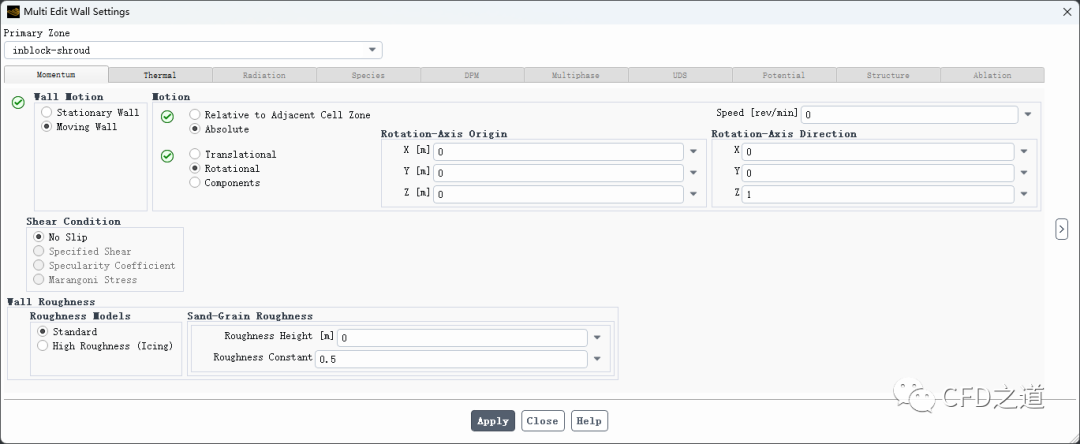Image resolution: width=1080 pixels, height=444 pixels.
Task: Open Rotation-Axis Origin X dropdown arrow
Action: [694, 151]
